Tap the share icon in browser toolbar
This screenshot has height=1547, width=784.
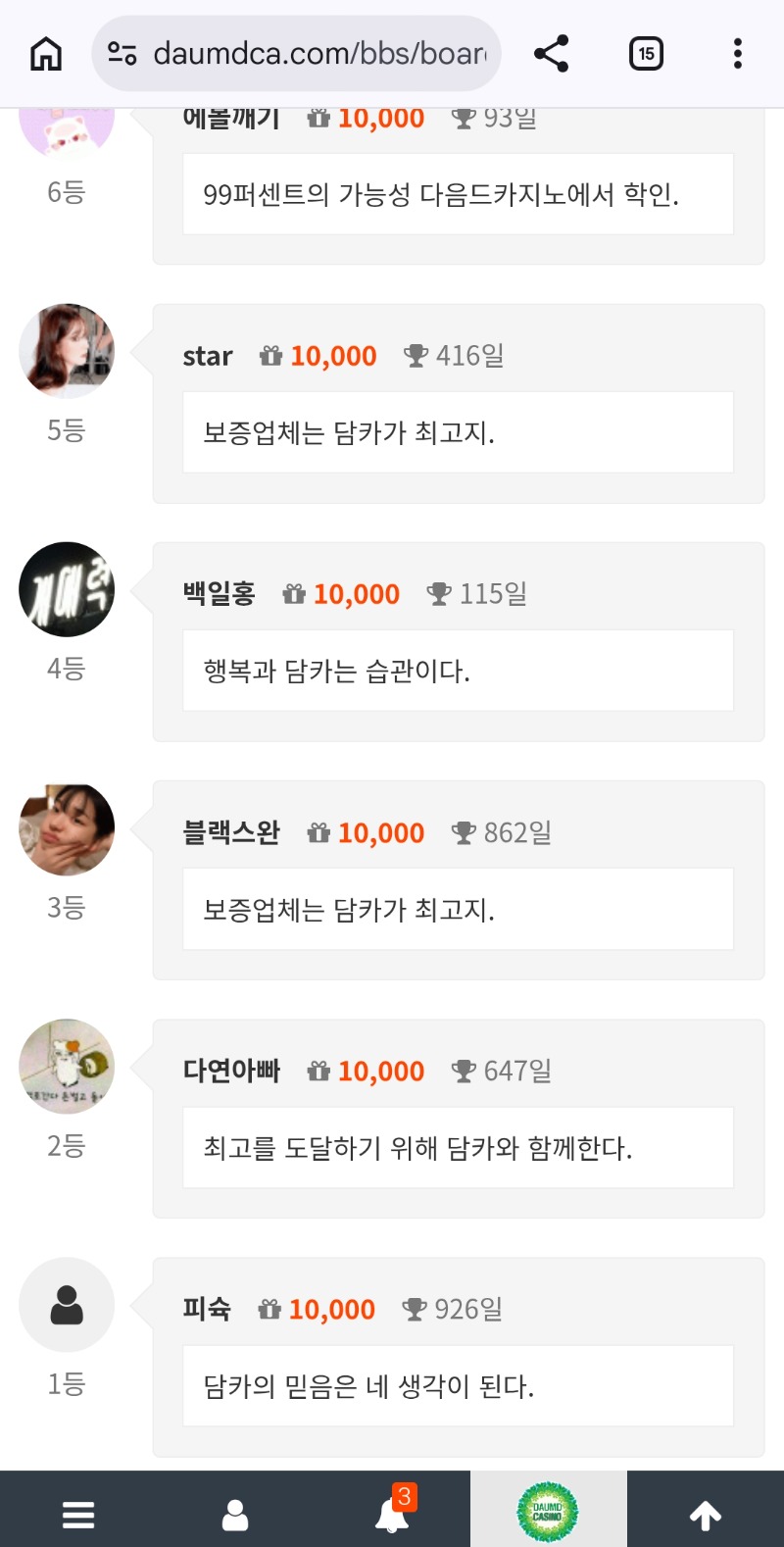(x=552, y=53)
